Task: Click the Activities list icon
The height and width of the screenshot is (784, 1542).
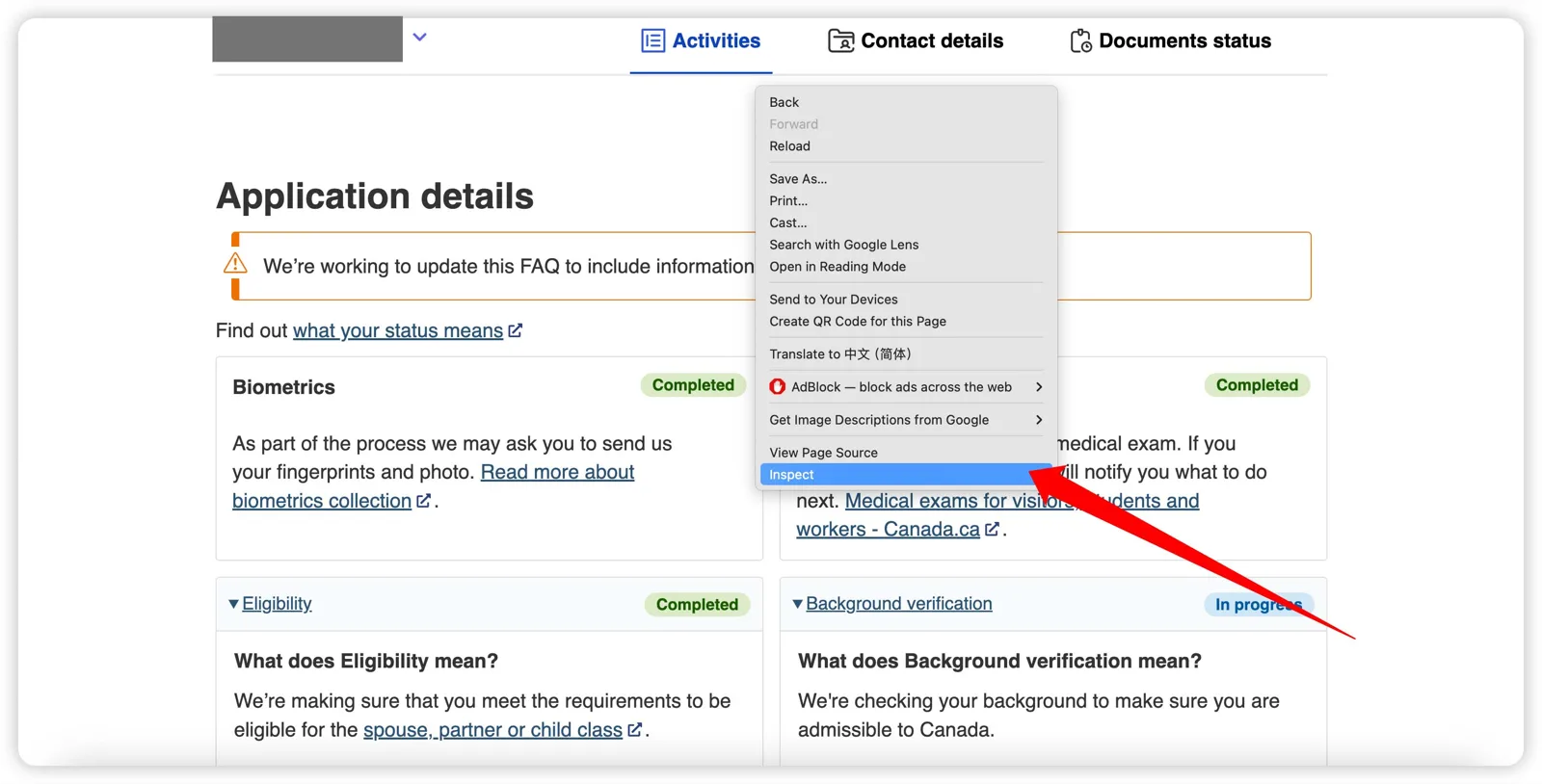Action: (652, 40)
